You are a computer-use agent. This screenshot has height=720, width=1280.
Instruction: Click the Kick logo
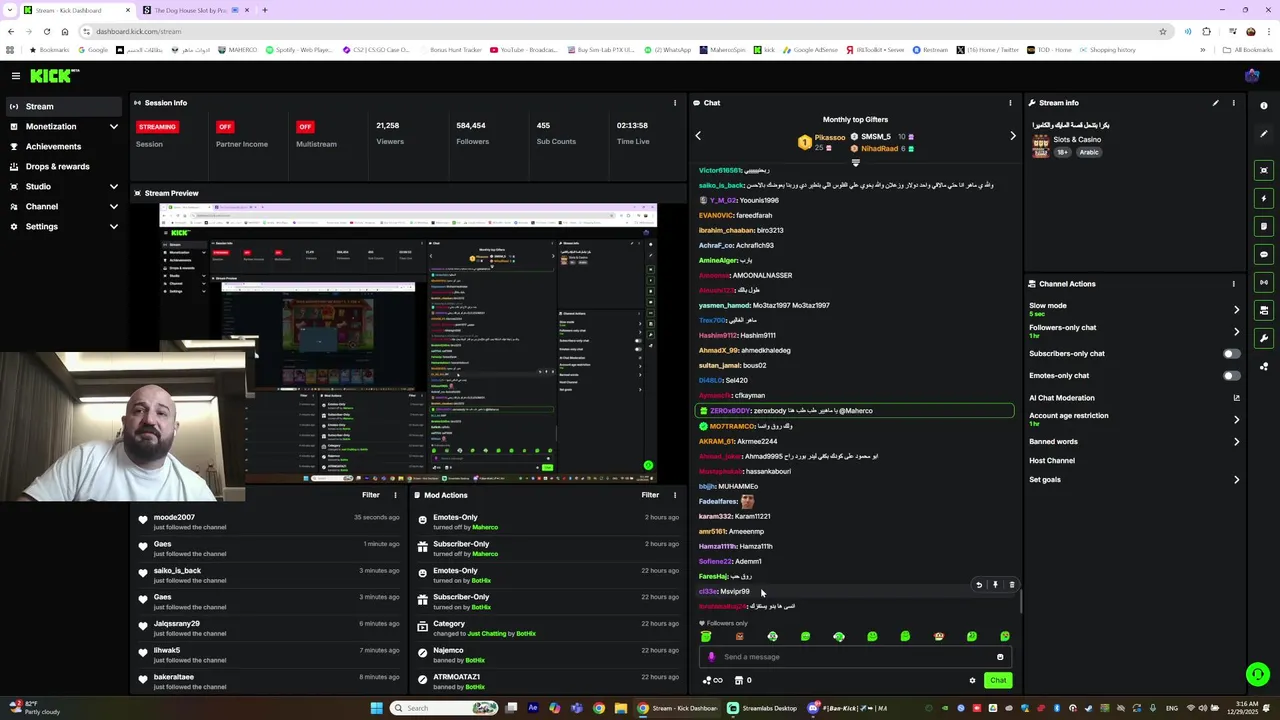coord(54,76)
